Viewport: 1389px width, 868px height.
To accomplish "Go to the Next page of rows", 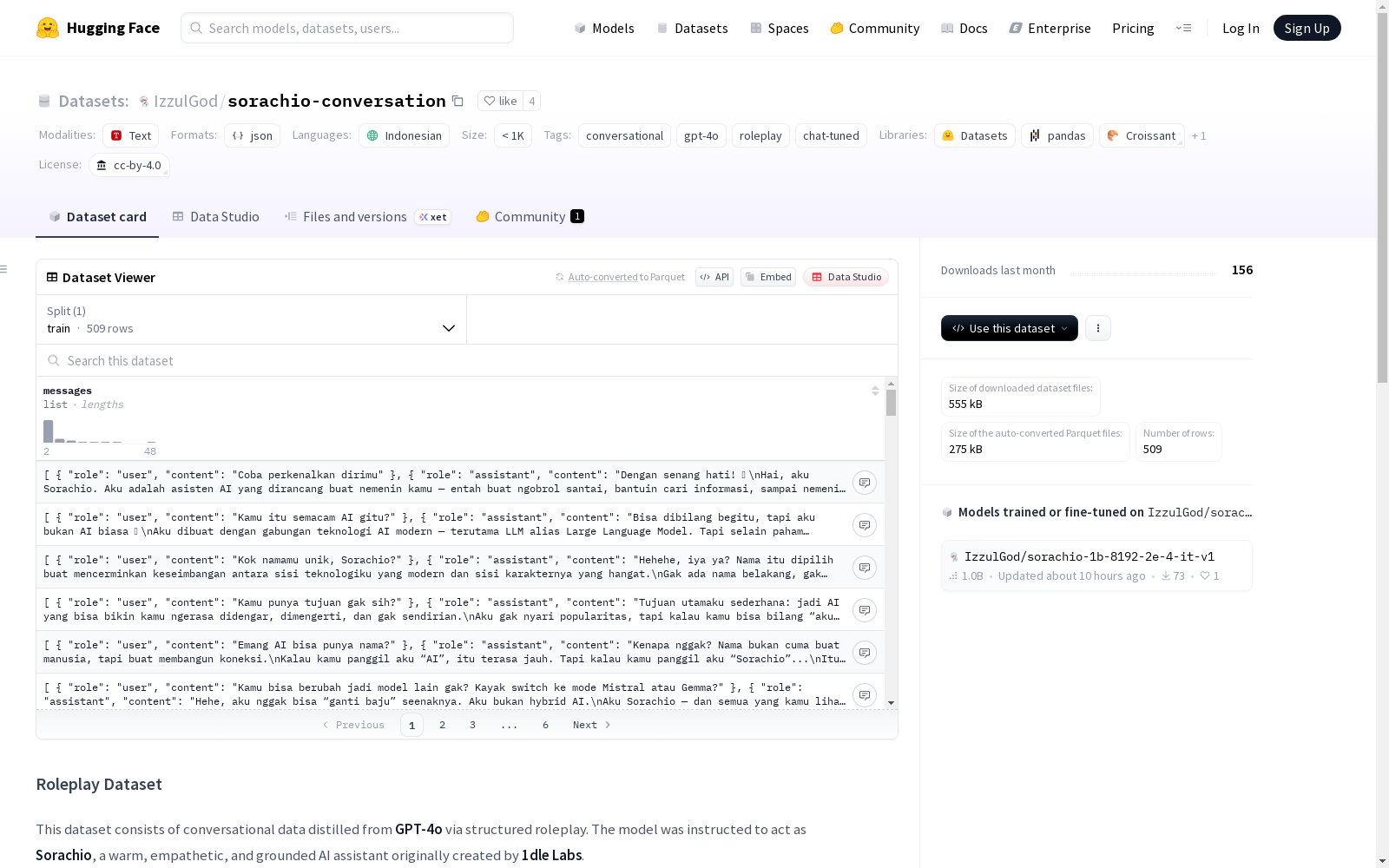I will [x=591, y=725].
